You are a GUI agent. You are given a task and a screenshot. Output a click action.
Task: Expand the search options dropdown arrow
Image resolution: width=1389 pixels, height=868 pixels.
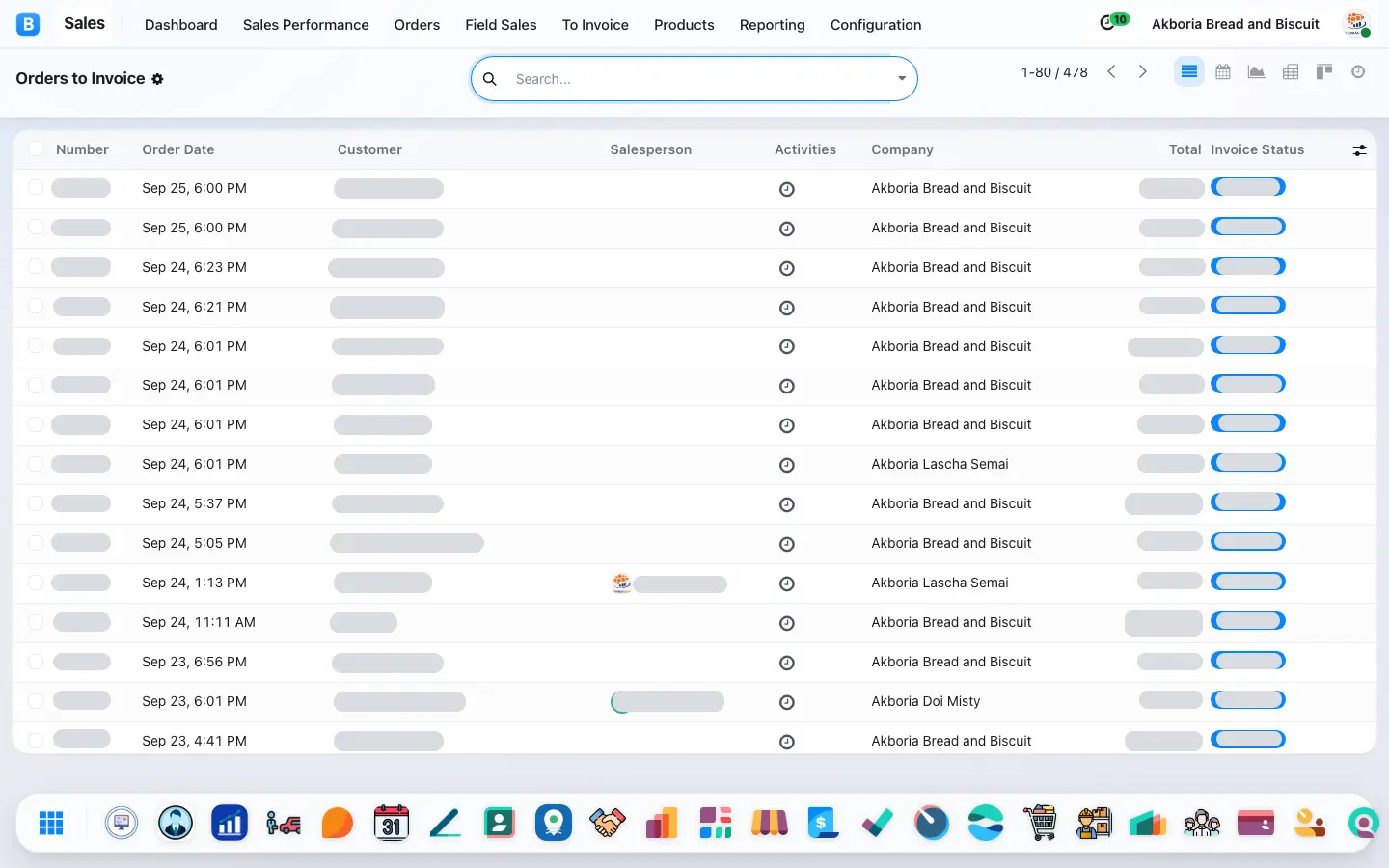coord(902,79)
